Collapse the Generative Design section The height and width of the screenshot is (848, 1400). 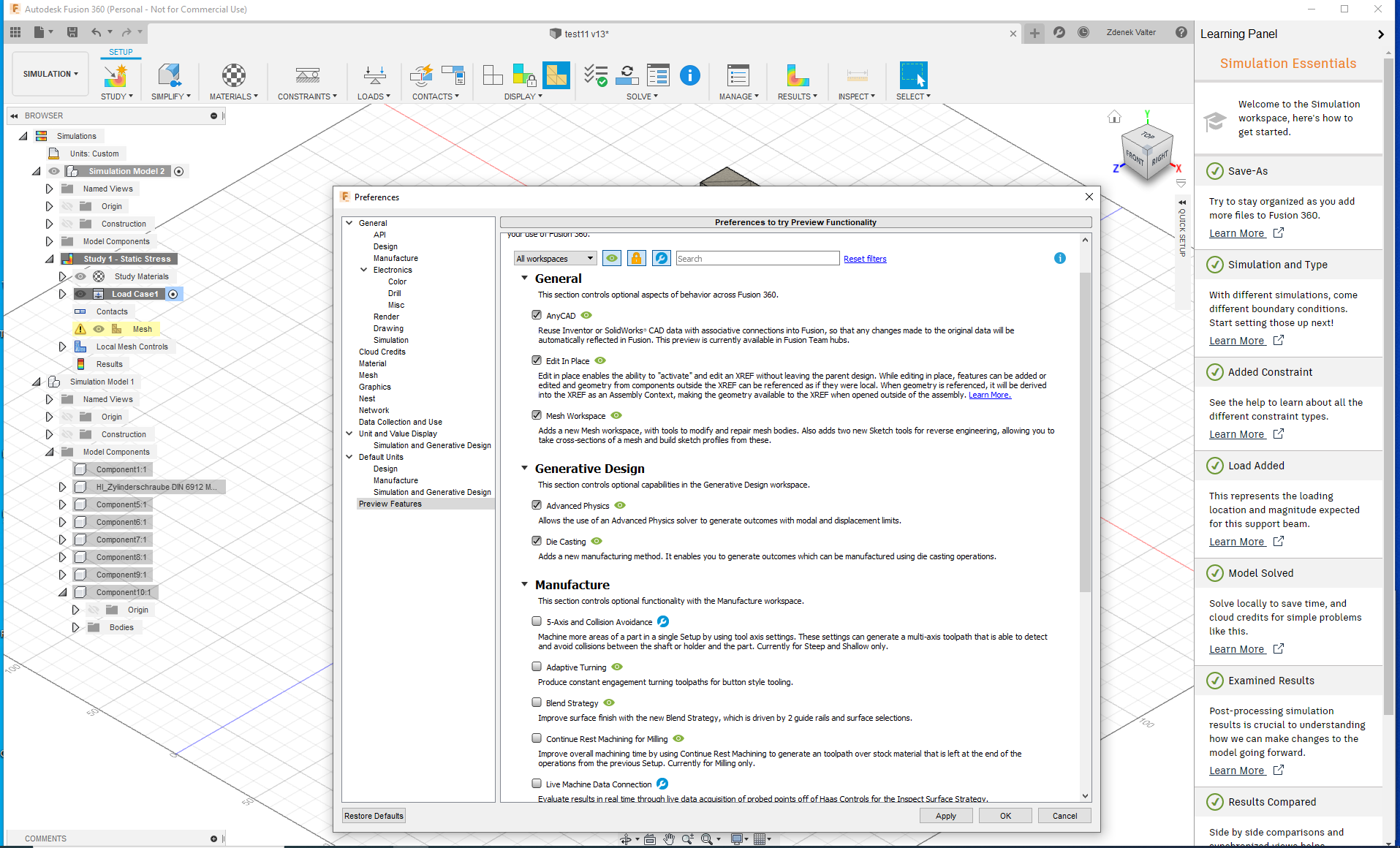click(524, 468)
